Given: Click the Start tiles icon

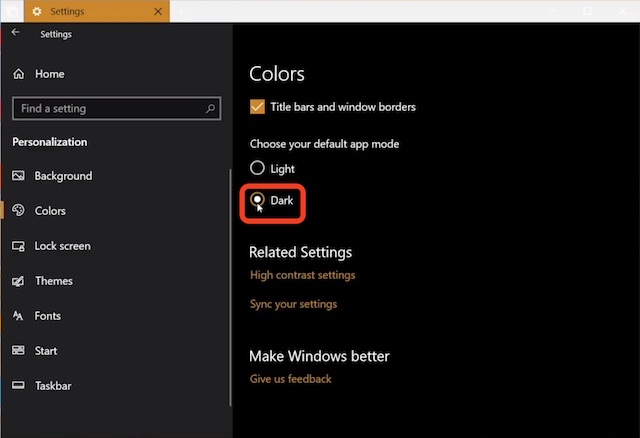Looking at the screenshot, I should 18,351.
